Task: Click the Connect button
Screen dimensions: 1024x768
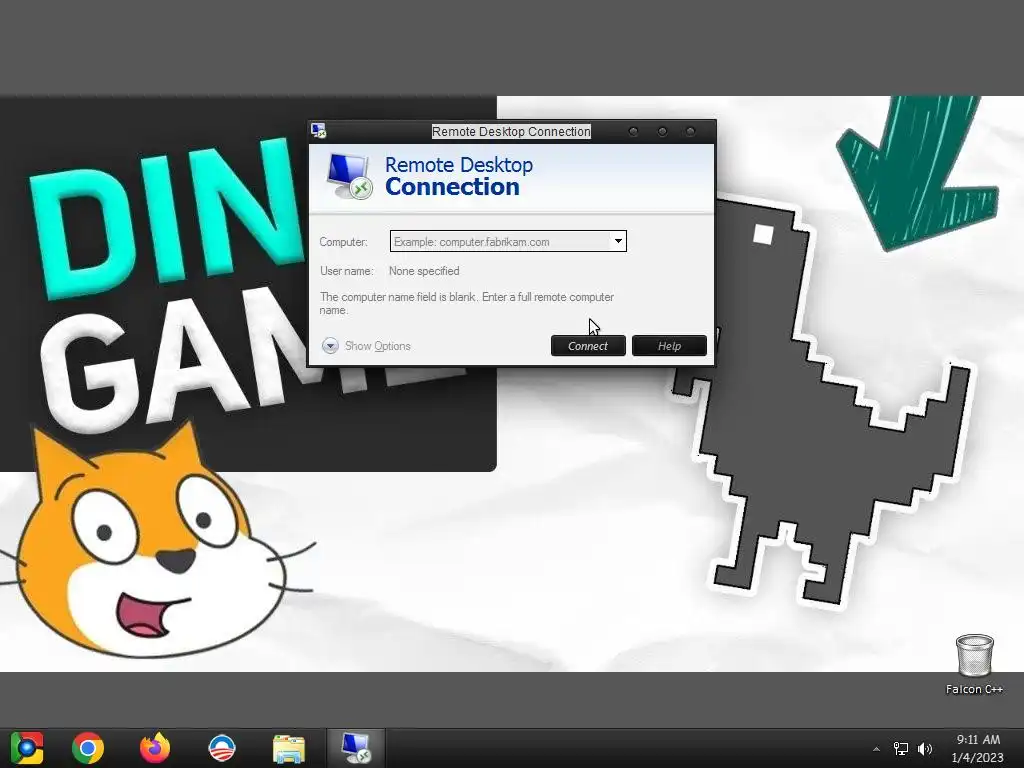Action: point(588,345)
